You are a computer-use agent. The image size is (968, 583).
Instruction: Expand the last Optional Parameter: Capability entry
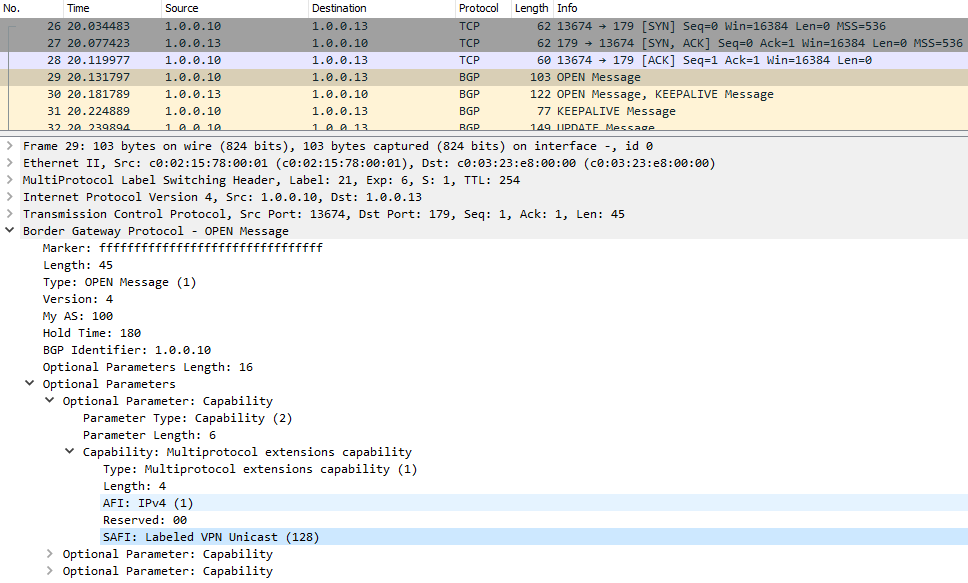(x=50, y=571)
